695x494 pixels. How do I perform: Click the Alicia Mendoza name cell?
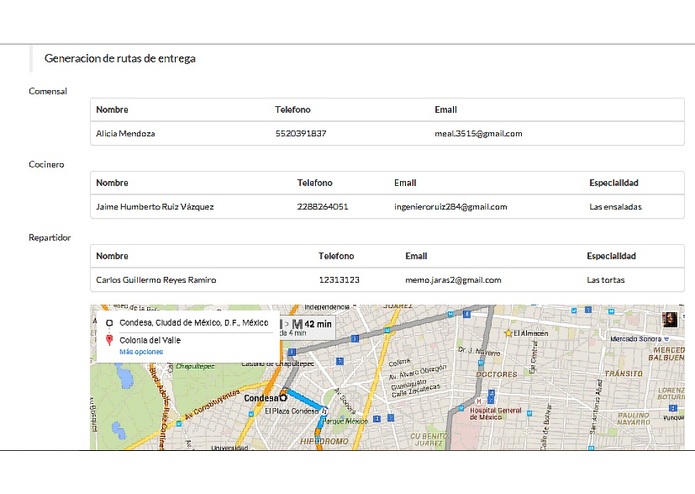pos(125,134)
